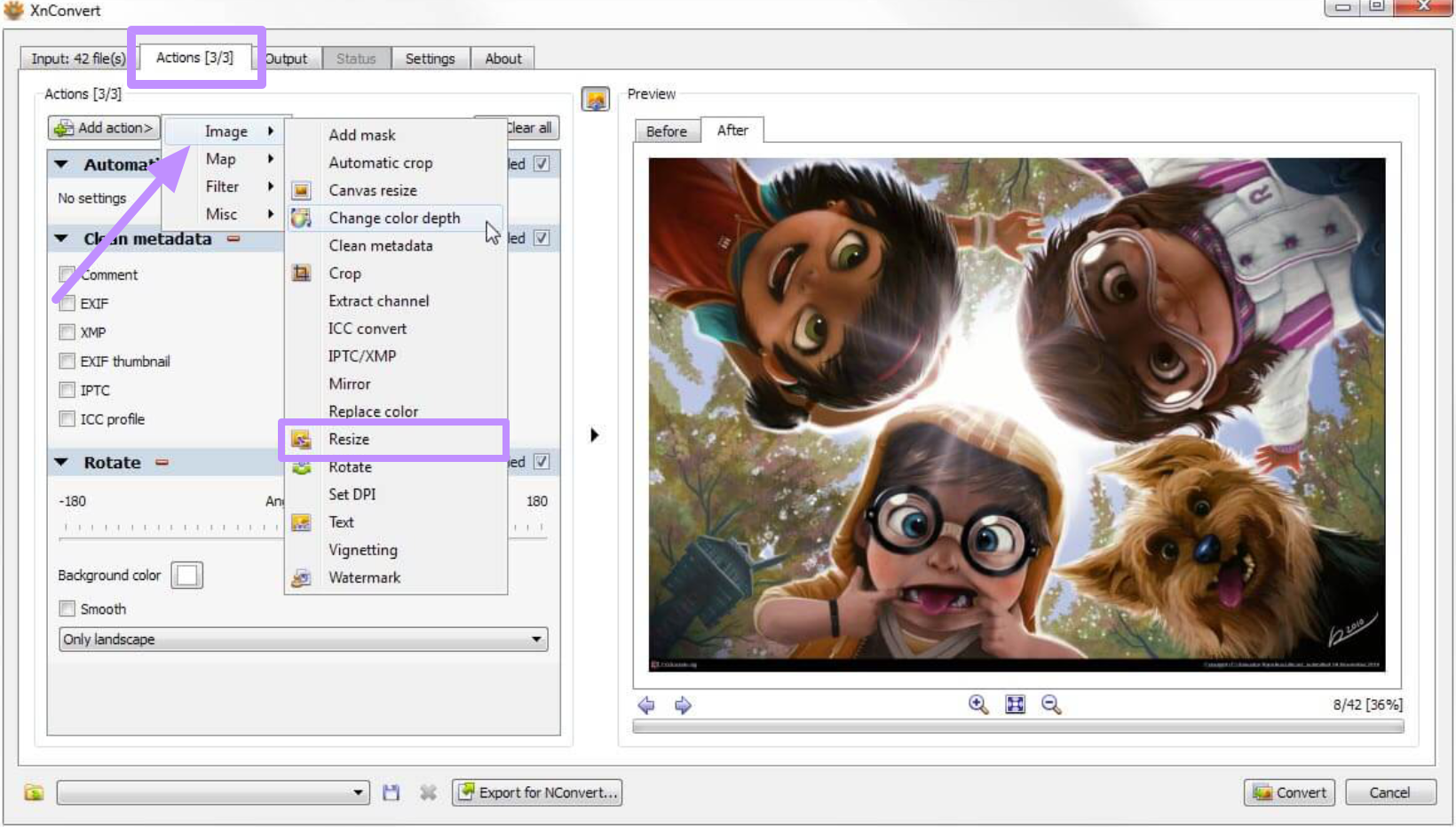Image resolution: width=1456 pixels, height=827 pixels.
Task: Pick the Background color swatch
Action: (x=186, y=576)
